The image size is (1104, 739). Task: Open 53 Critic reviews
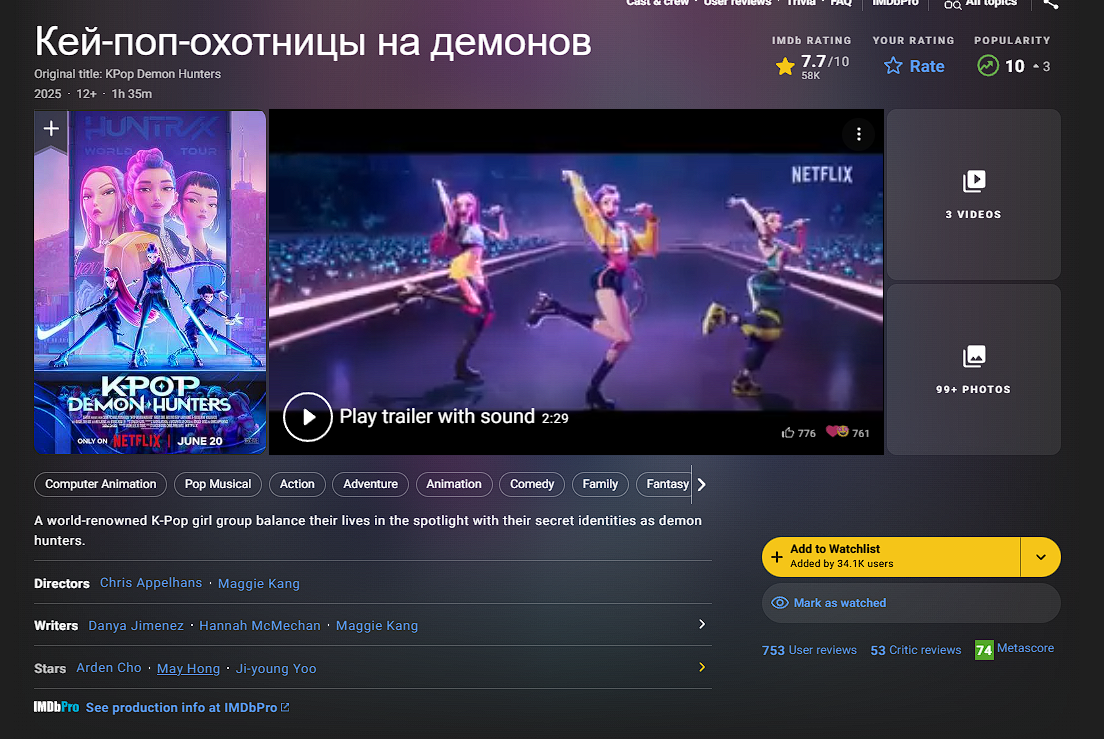[915, 650]
